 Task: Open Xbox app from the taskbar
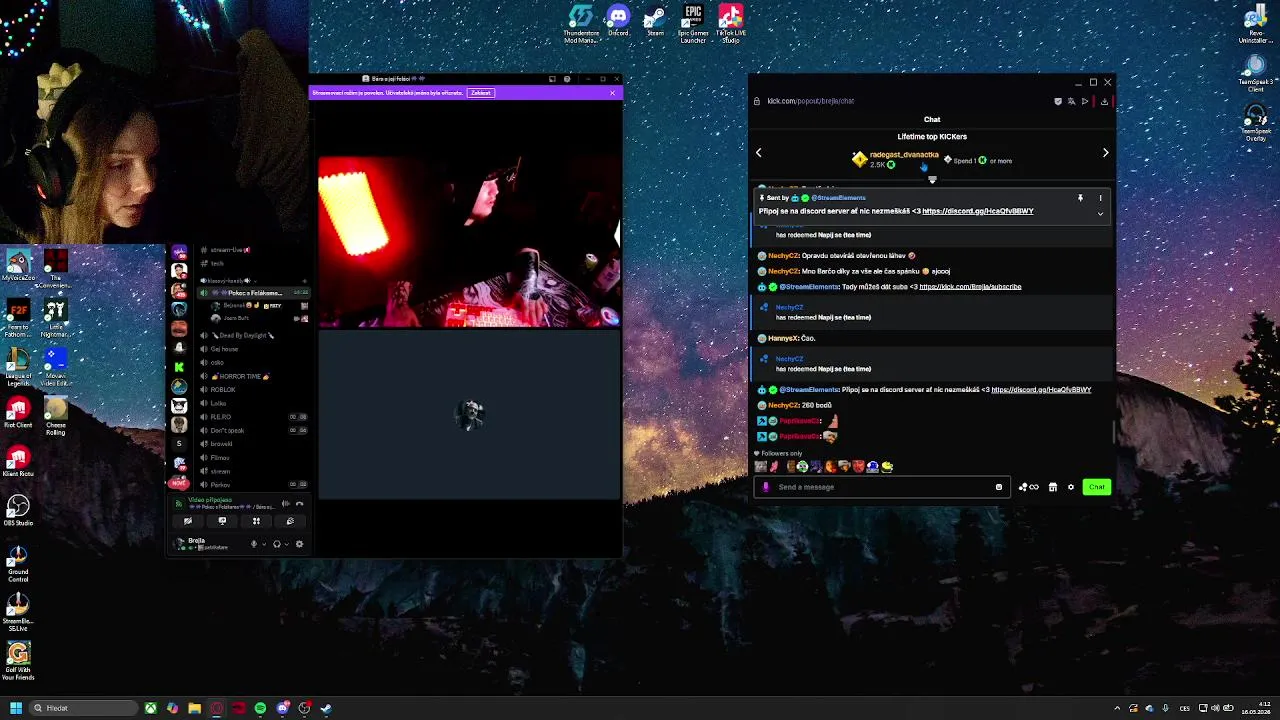pyautogui.click(x=150, y=708)
